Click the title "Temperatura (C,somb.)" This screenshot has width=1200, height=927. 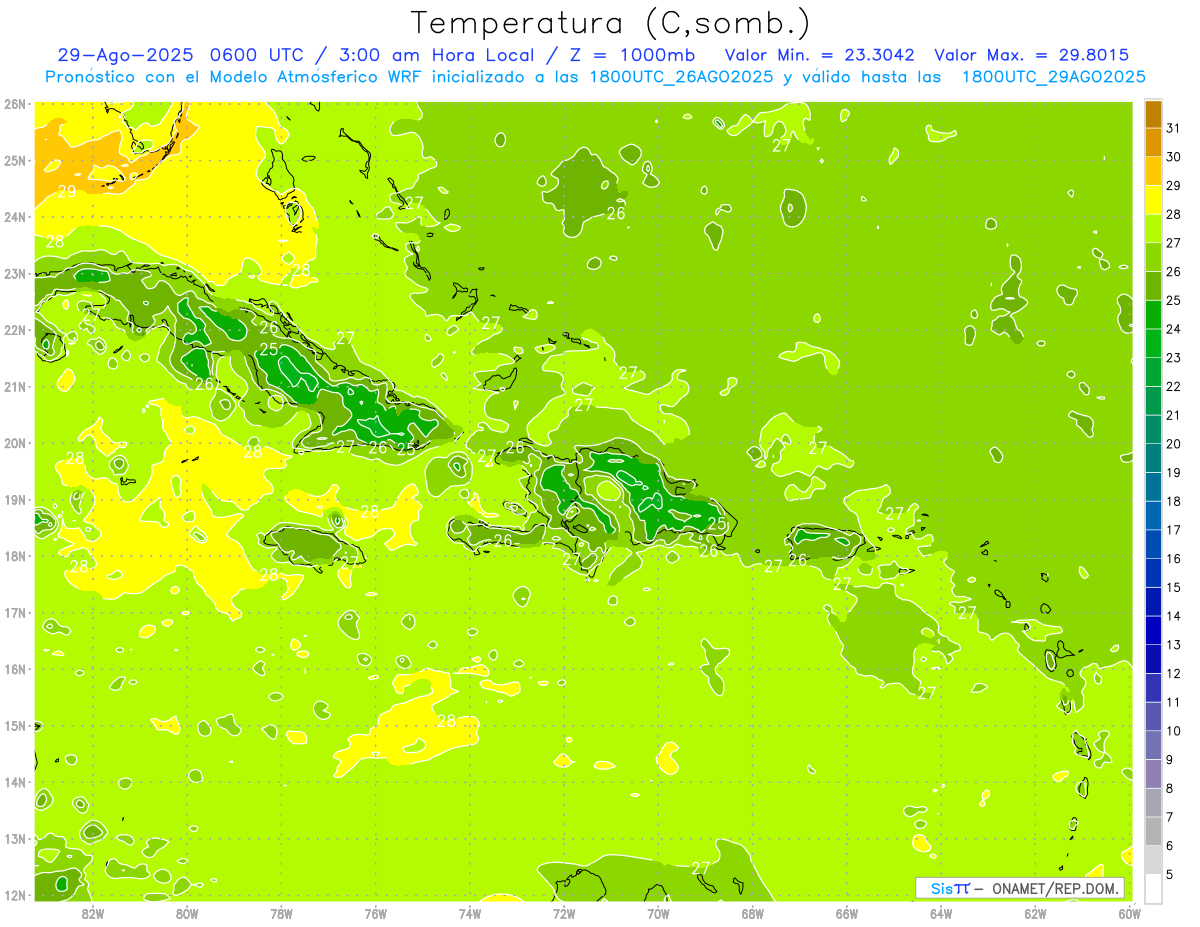609,24
